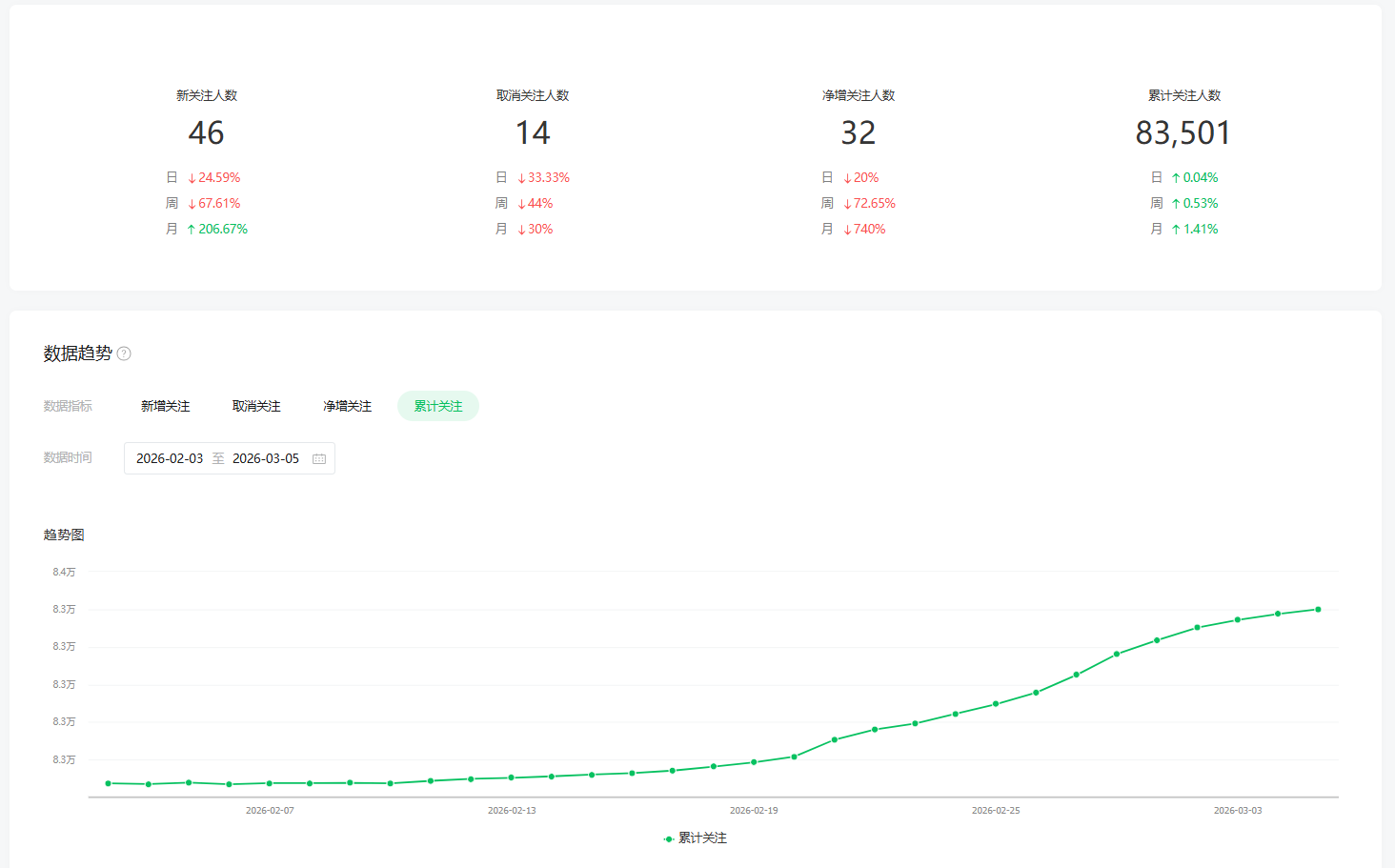Click the help icon beside 数据趋势

[x=124, y=353]
